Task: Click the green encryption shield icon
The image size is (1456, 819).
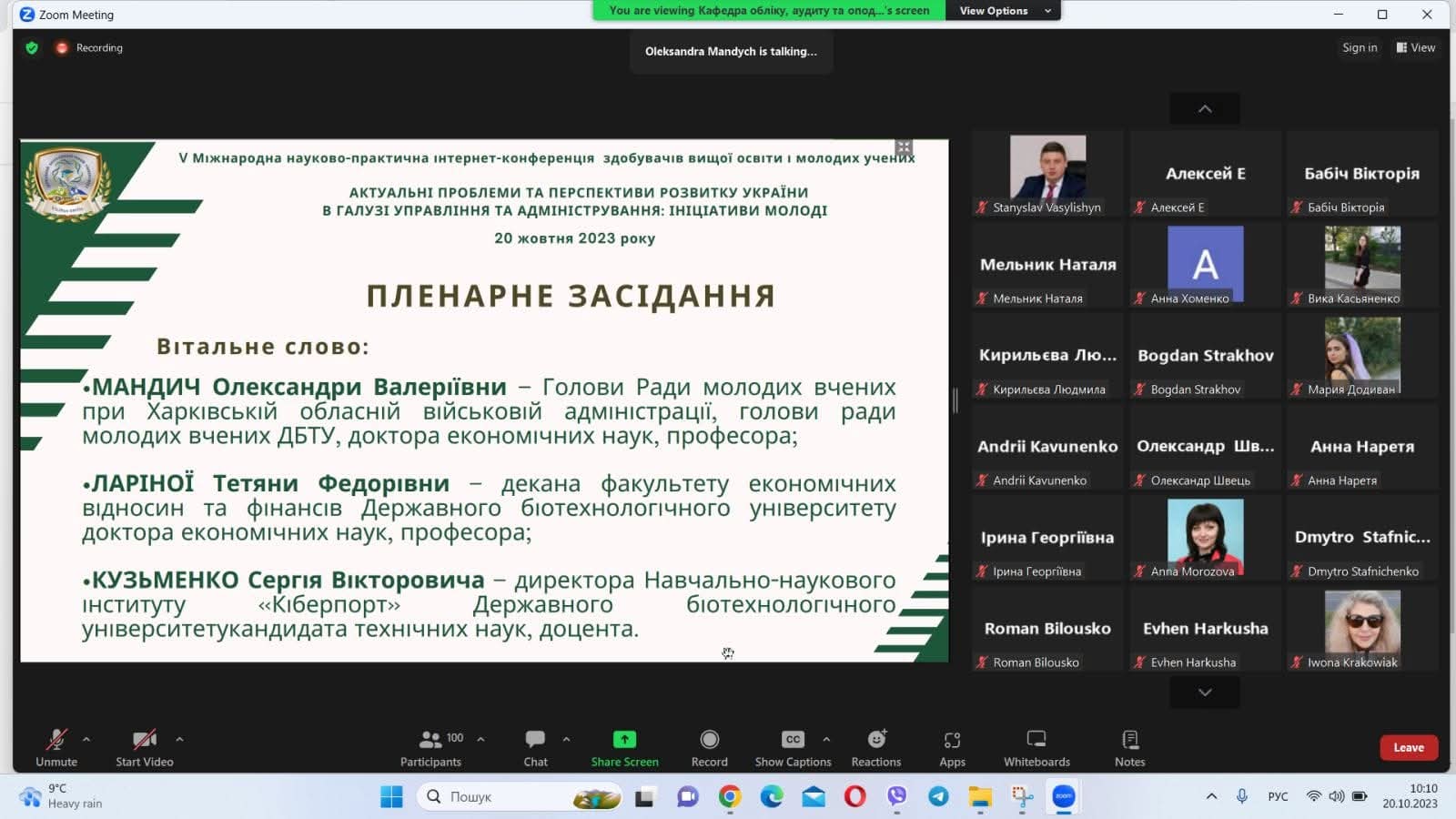Action: click(x=32, y=48)
